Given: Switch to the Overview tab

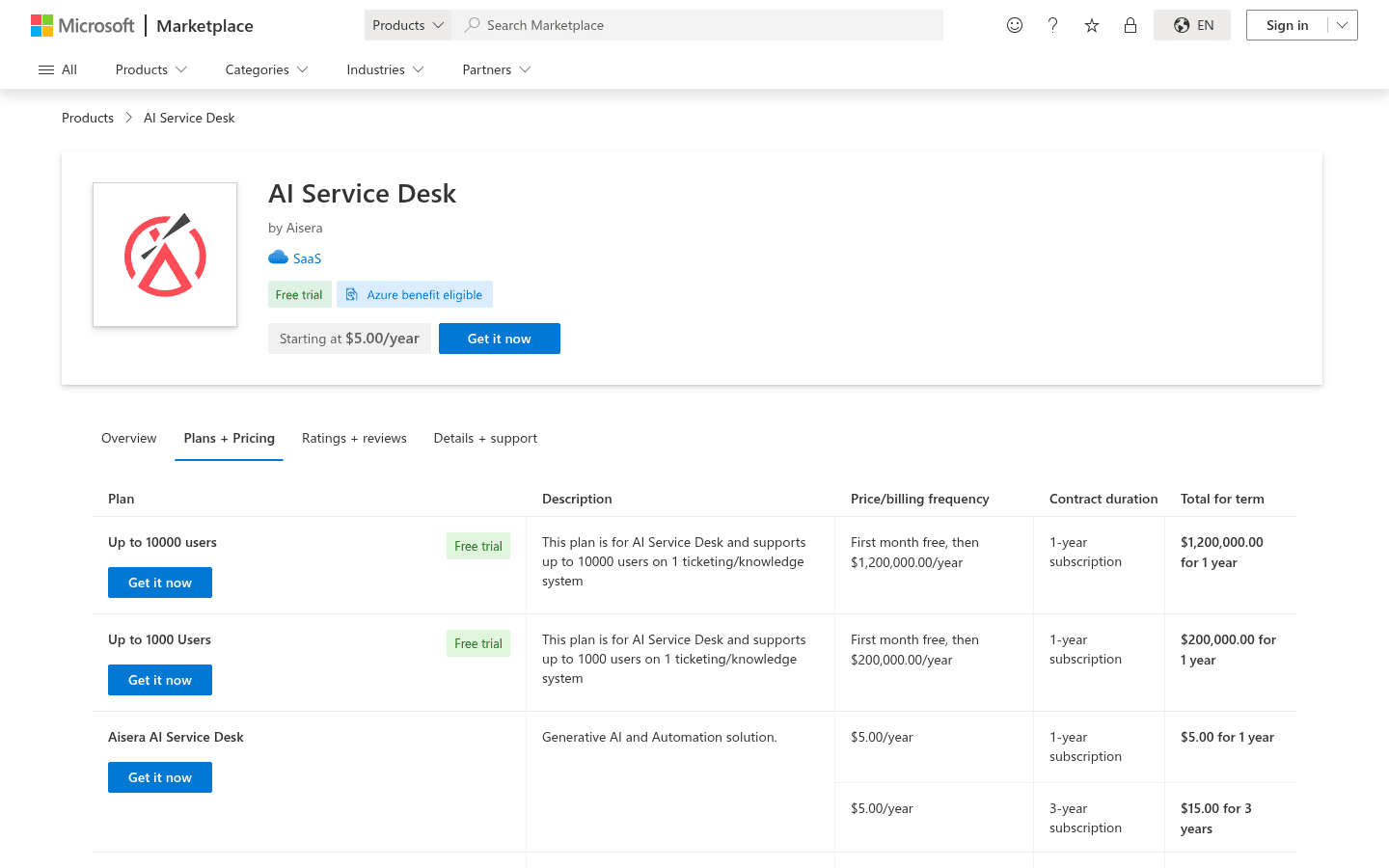Looking at the screenshot, I should point(128,438).
